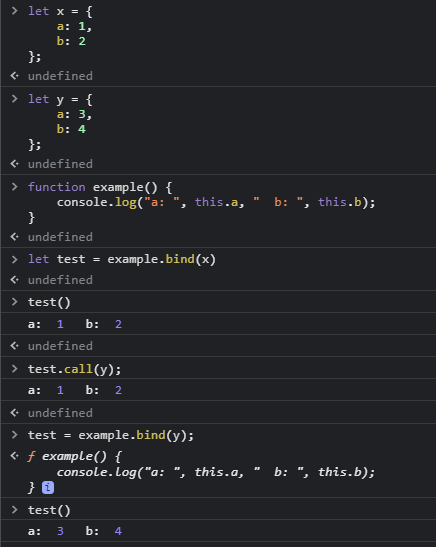
Task: Click the input chevron beside 'test = example.bind(y);'
Action: (x=14, y=435)
